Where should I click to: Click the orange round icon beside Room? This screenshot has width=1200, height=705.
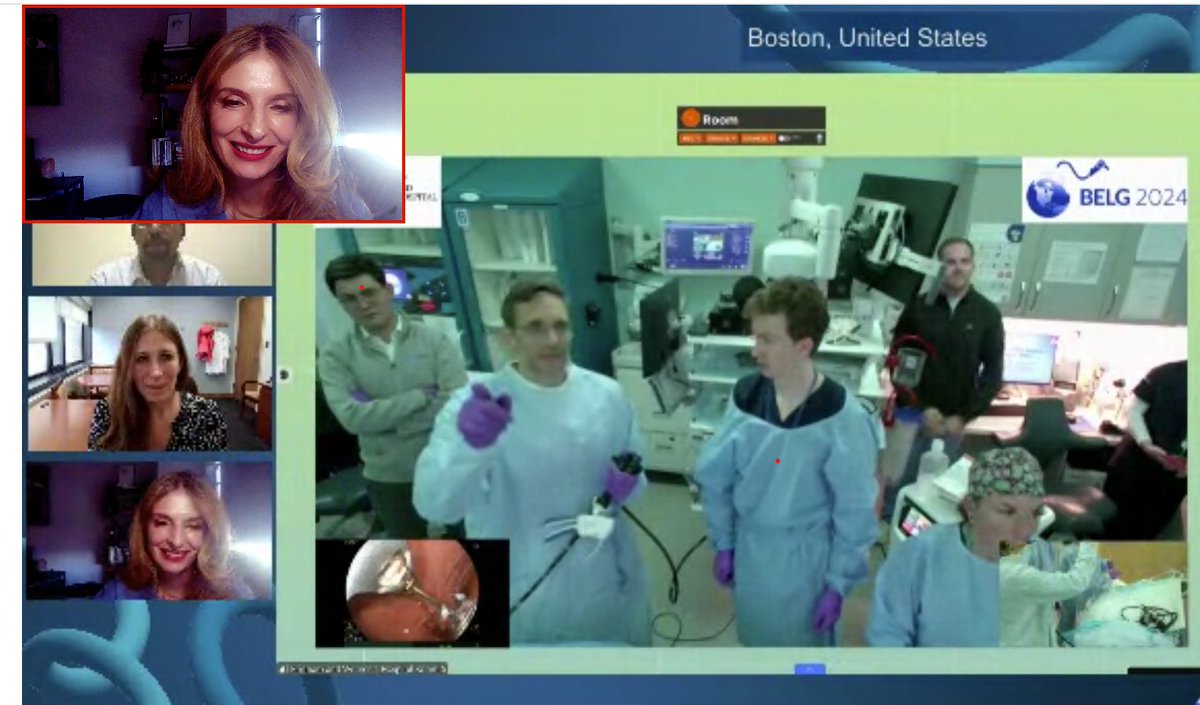[x=691, y=118]
